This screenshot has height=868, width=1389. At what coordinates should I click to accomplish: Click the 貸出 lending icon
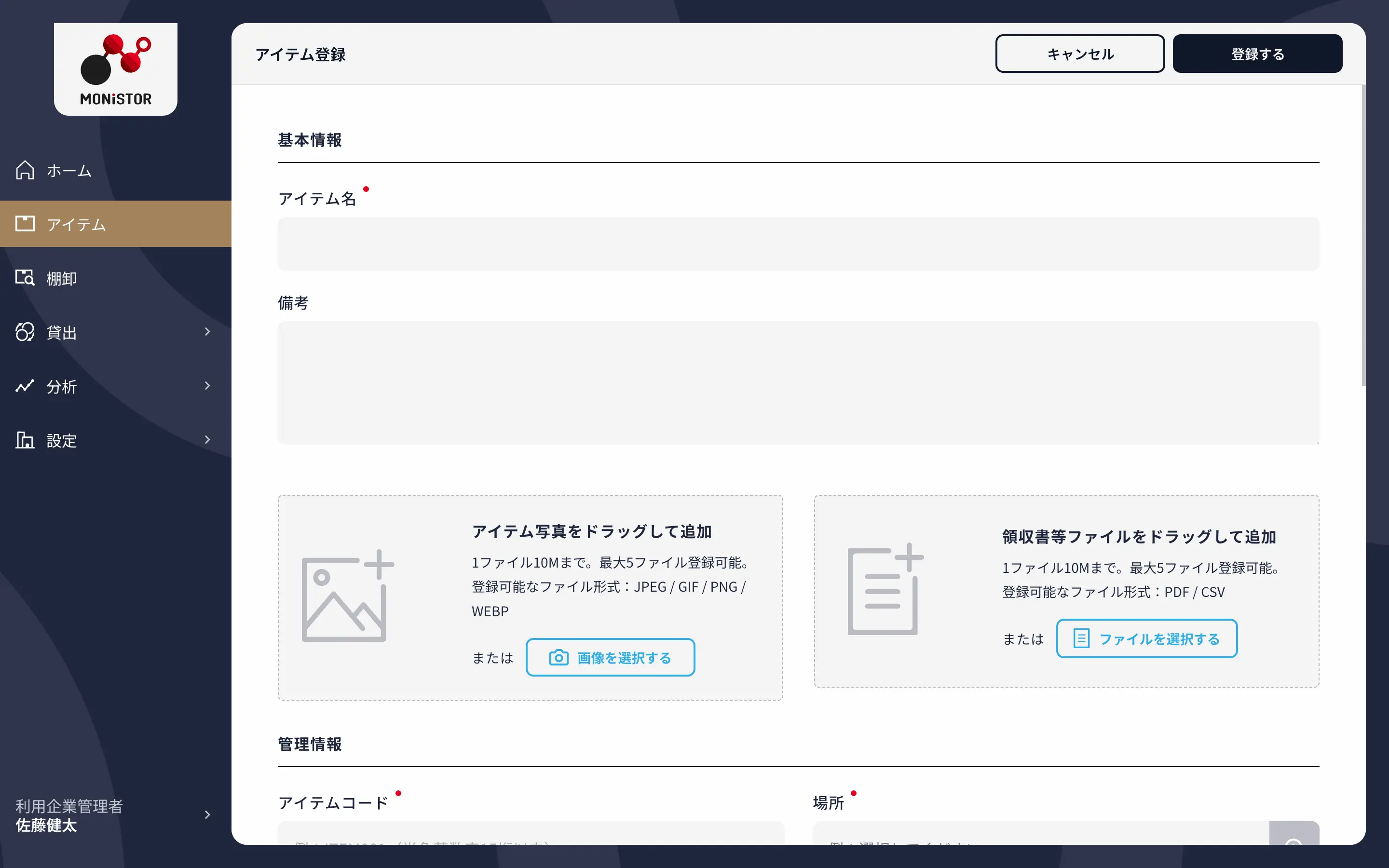click(25, 332)
